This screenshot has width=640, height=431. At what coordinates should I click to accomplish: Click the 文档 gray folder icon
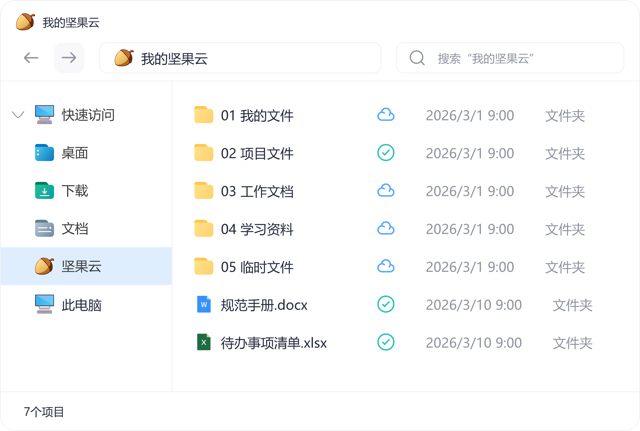[x=44, y=229]
